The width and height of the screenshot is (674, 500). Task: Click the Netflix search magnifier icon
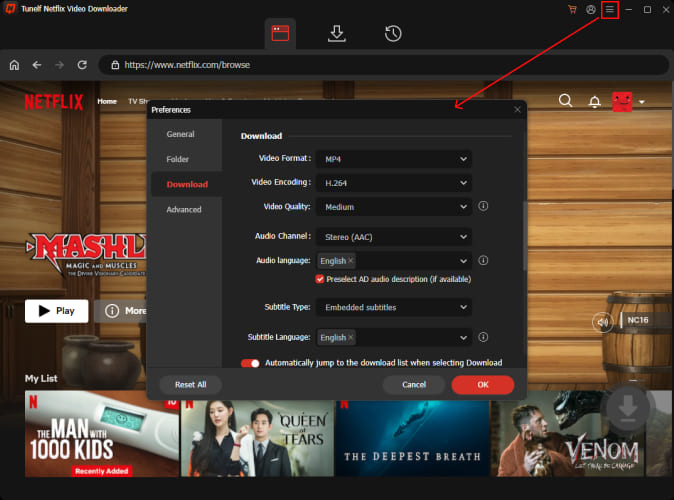pyautogui.click(x=565, y=101)
